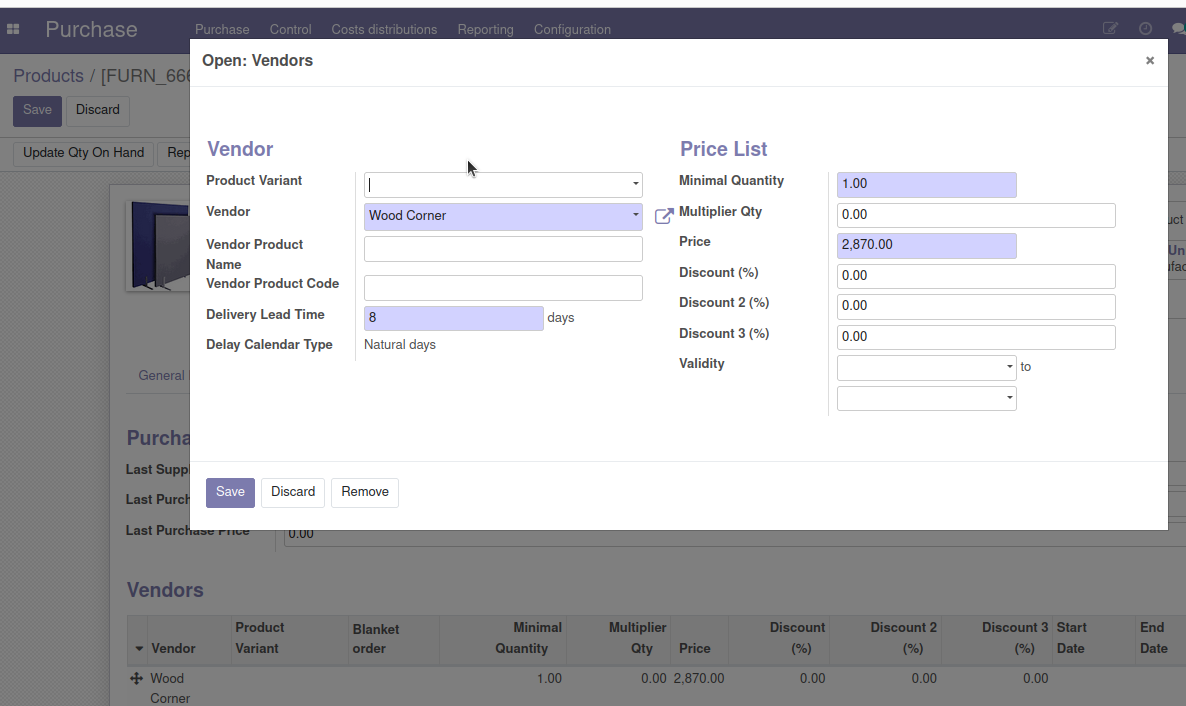Click the Vendor Product Code field
1186x706 pixels.
click(503, 288)
